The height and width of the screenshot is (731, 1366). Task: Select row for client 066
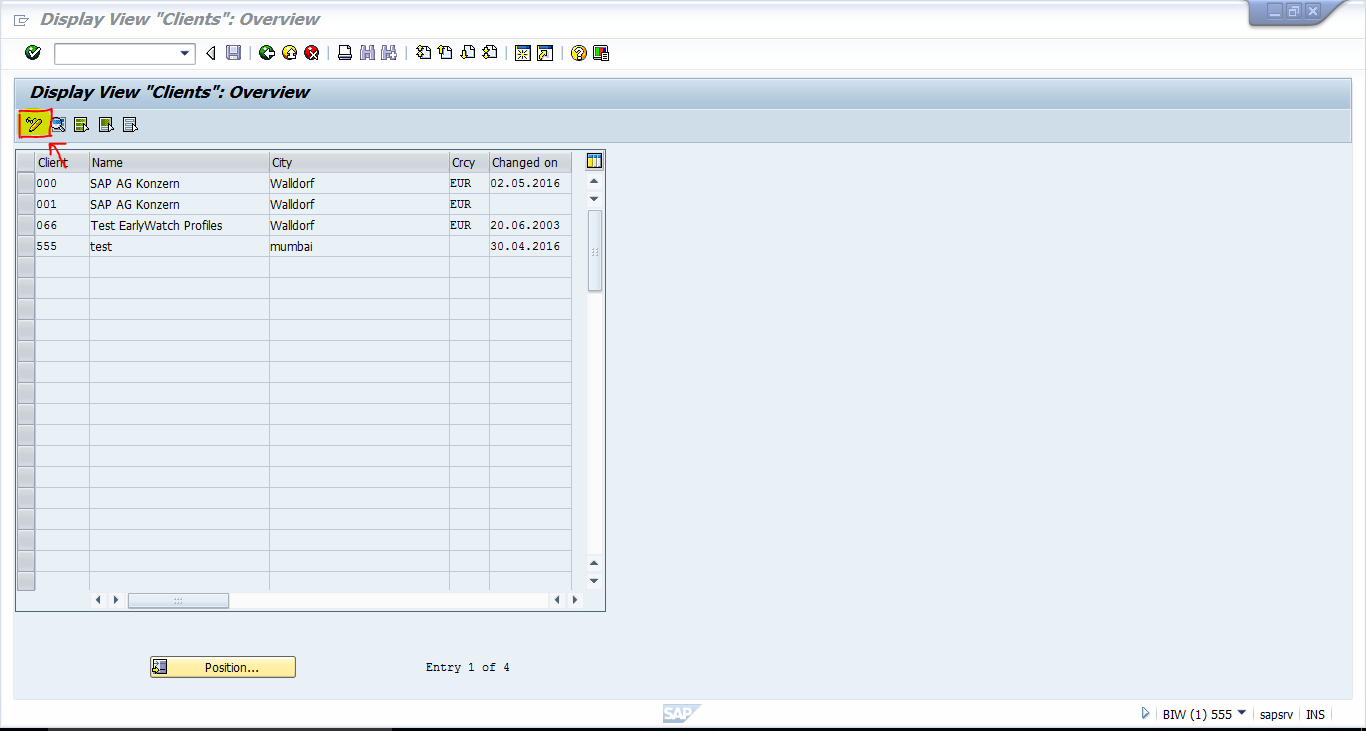[x=26, y=226]
